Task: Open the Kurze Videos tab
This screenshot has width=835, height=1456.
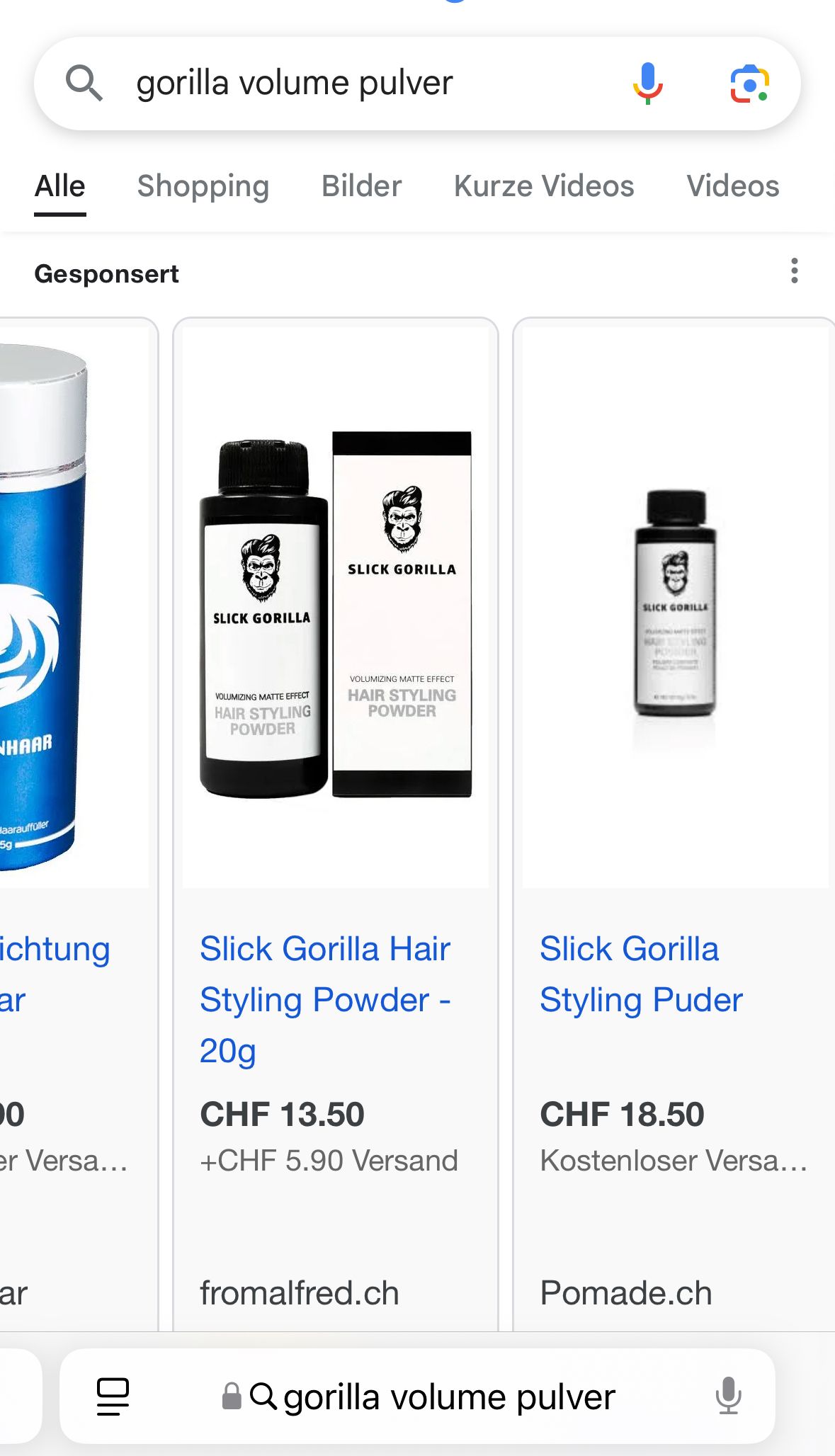Action: pyautogui.click(x=544, y=186)
